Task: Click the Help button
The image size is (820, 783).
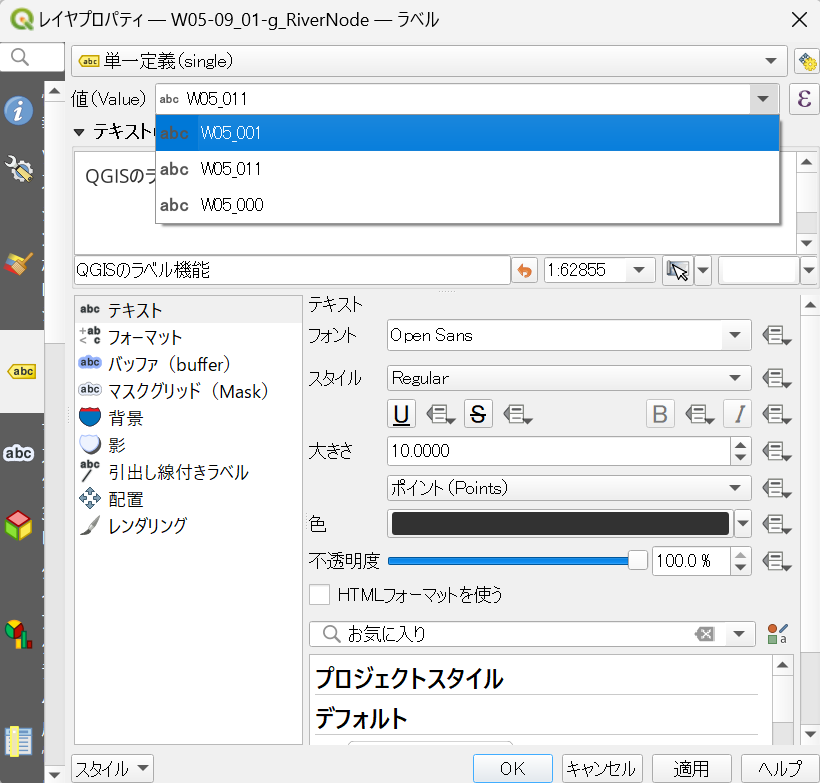Action: 780,768
